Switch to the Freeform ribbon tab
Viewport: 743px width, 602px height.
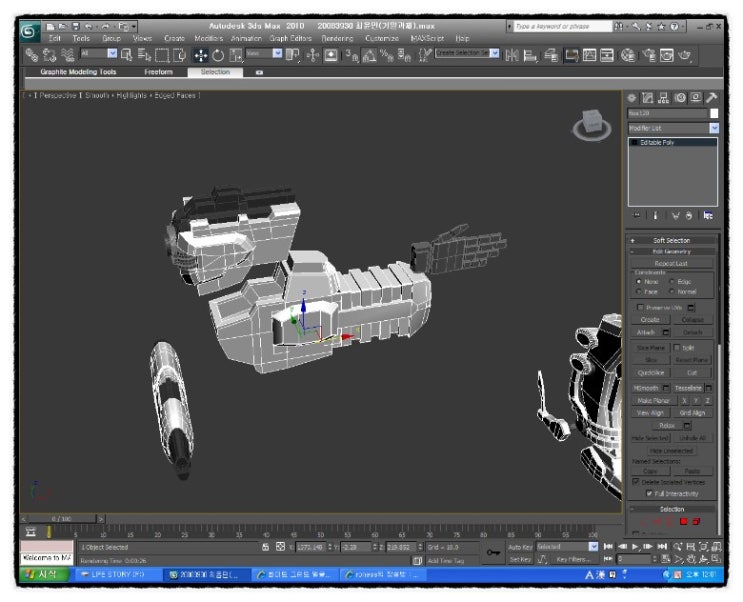[x=158, y=72]
